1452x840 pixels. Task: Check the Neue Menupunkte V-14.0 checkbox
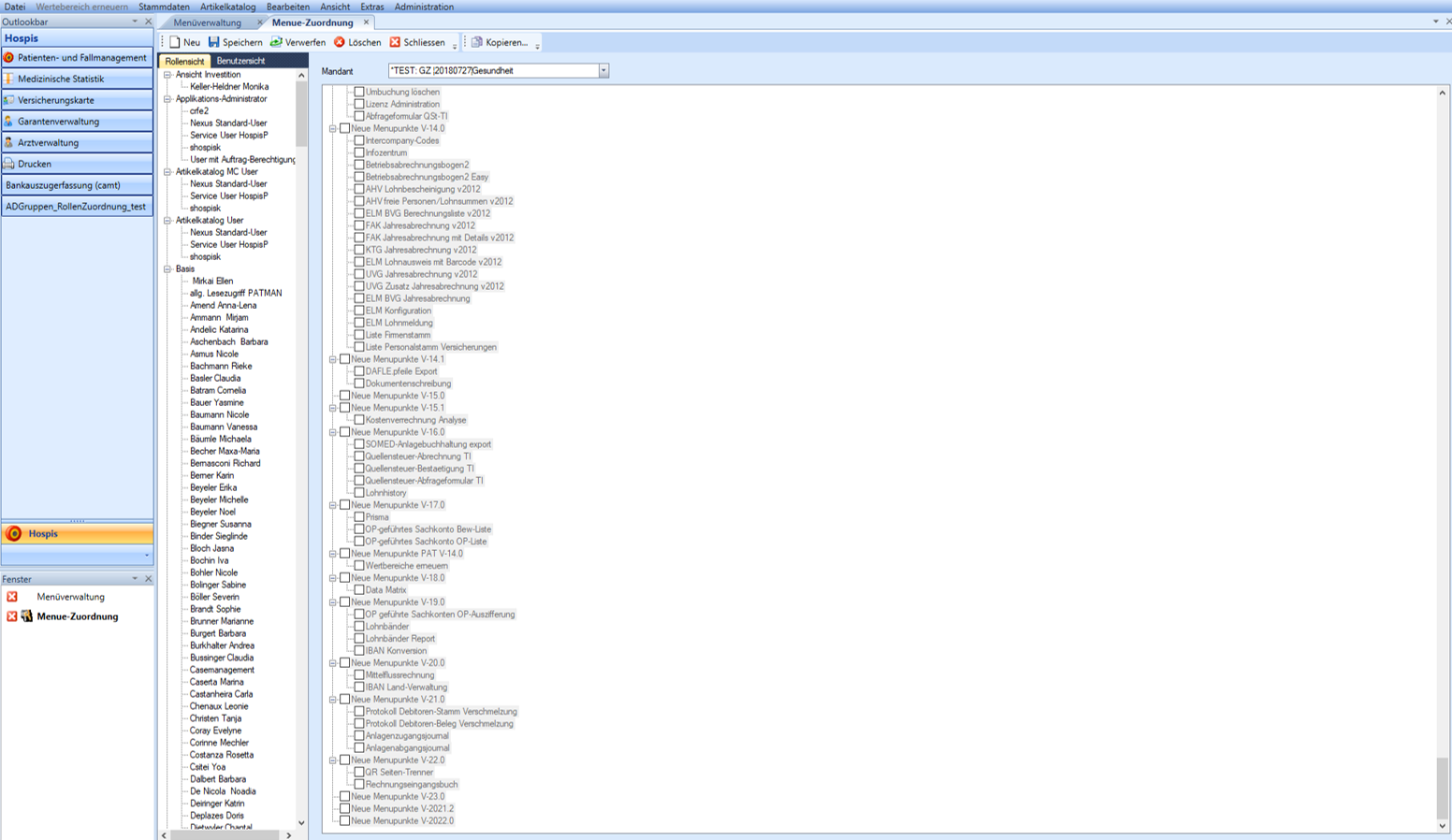click(x=345, y=129)
